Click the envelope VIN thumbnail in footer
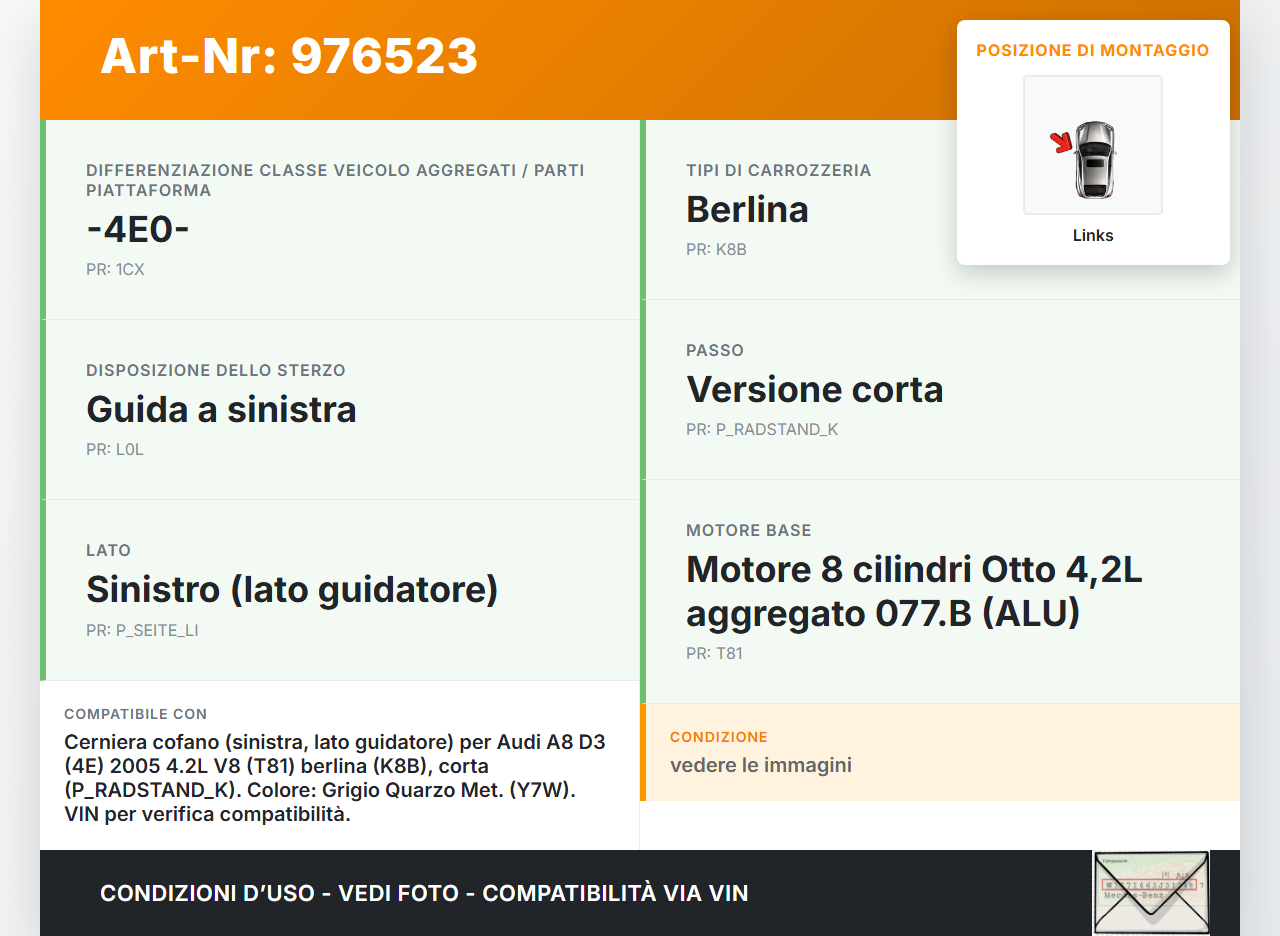 point(1151,893)
